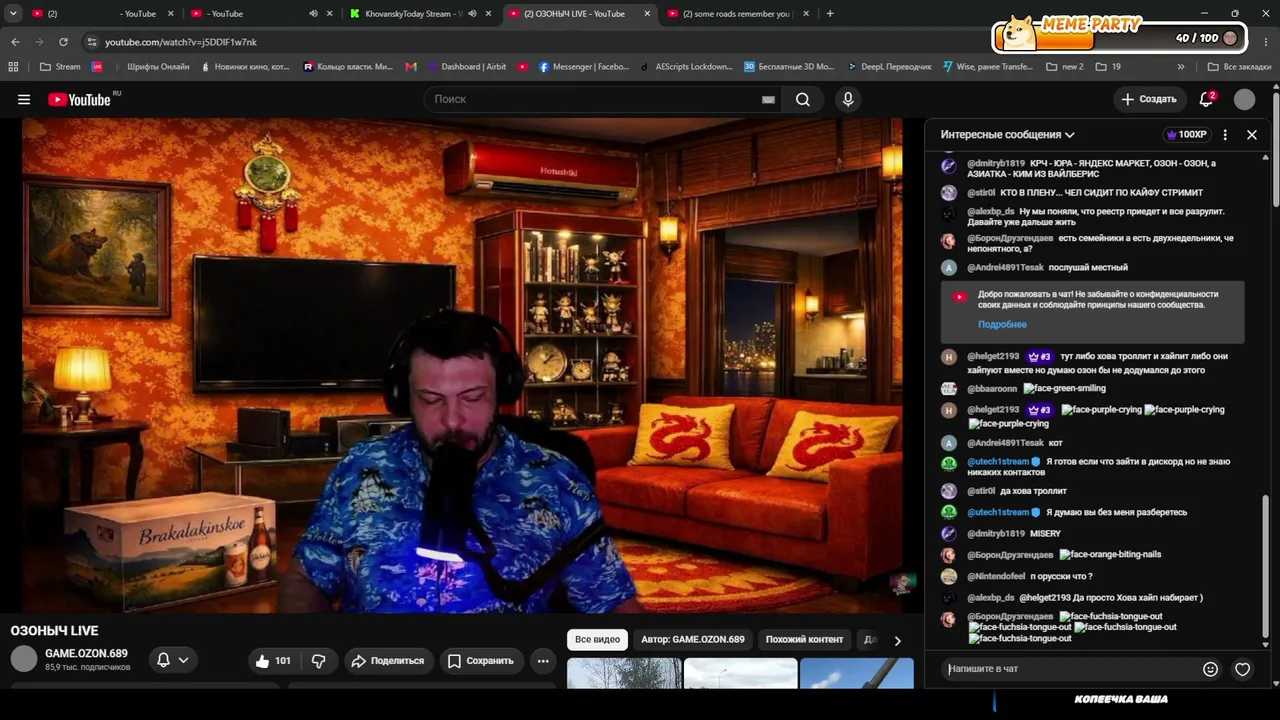Open the new 2 bookmark folder
Viewport: 1280px width, 720px height.
point(1064,67)
